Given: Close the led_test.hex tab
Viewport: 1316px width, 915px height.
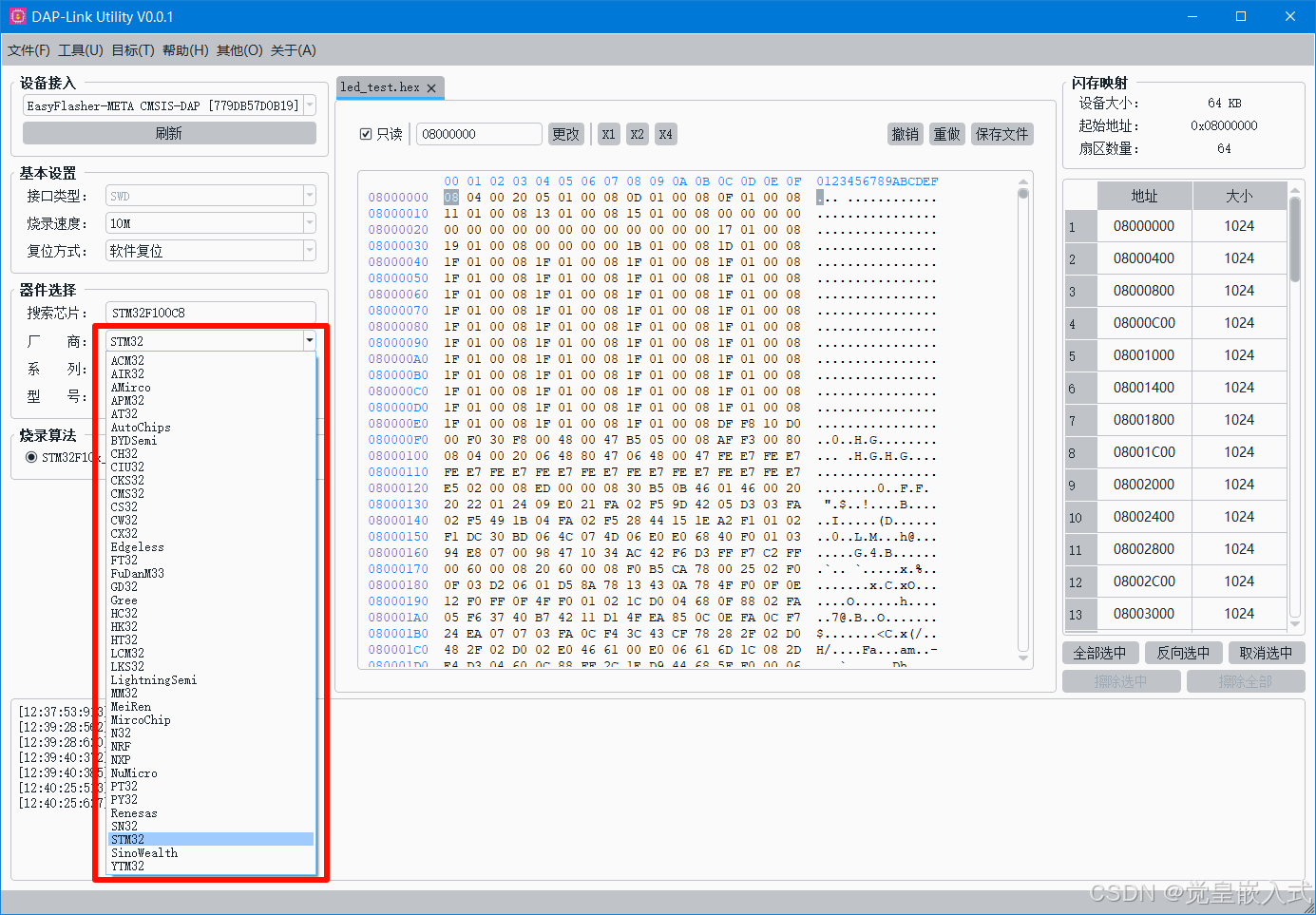Looking at the screenshot, I should [x=431, y=87].
